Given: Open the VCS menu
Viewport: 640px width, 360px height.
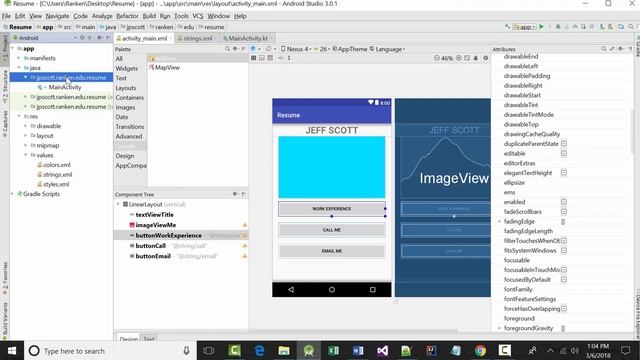Looking at the screenshot, I should coord(198,16).
